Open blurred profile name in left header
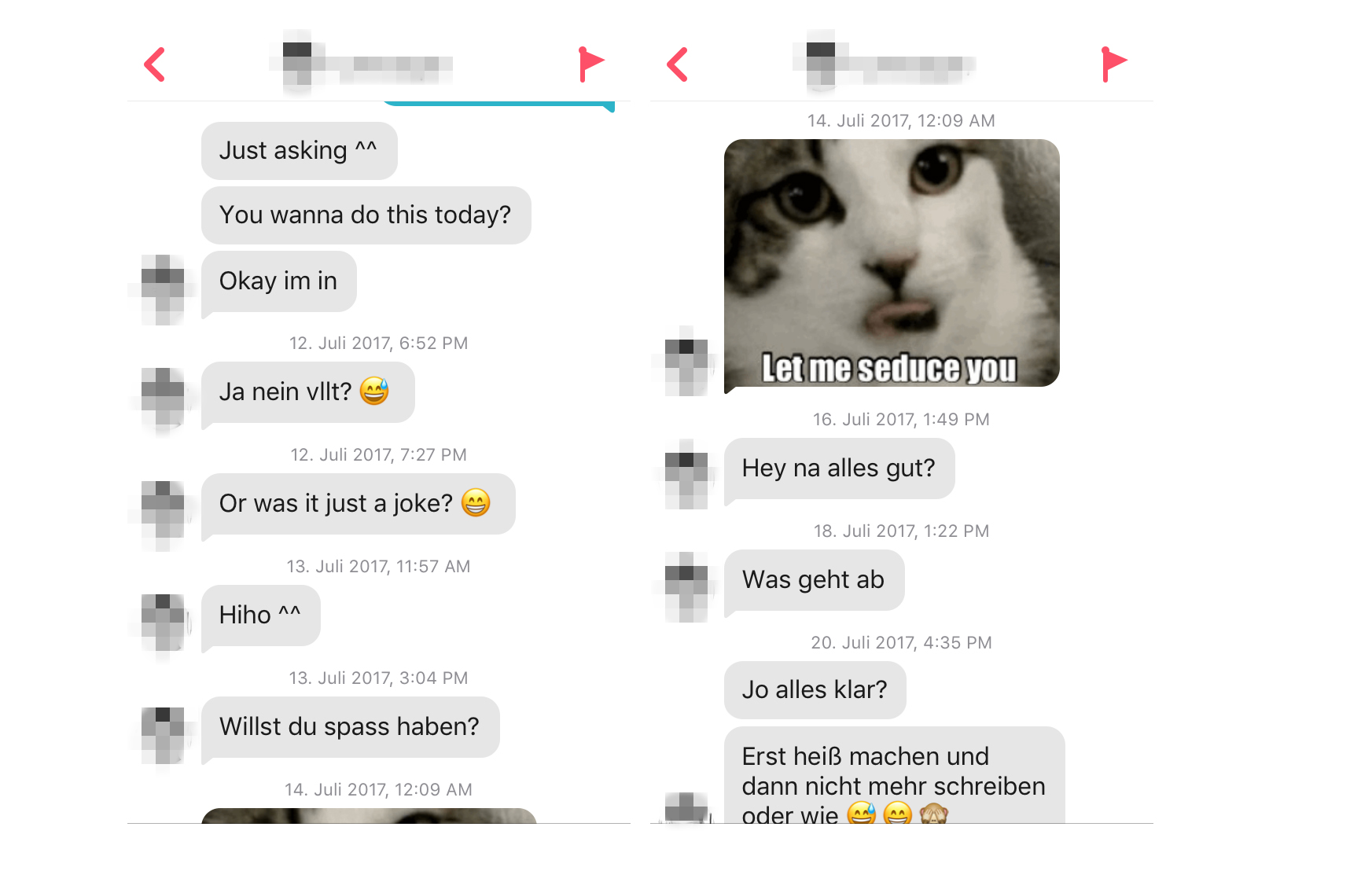The image size is (1372, 893). (362, 63)
